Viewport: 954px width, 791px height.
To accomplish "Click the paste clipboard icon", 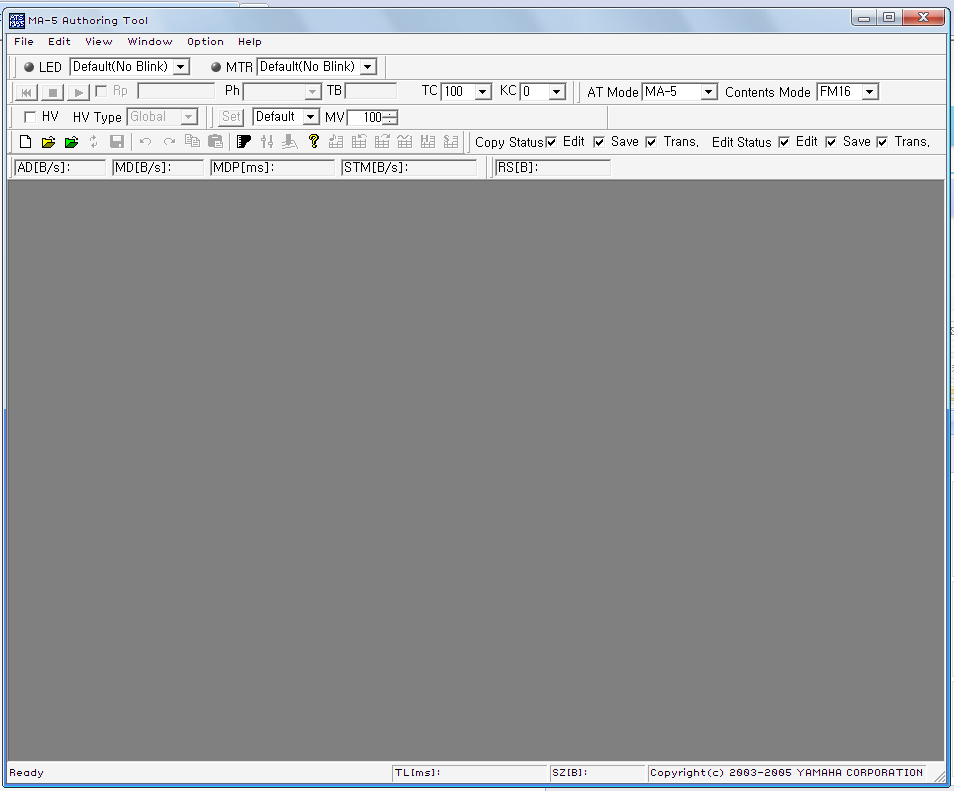I will click(215, 142).
